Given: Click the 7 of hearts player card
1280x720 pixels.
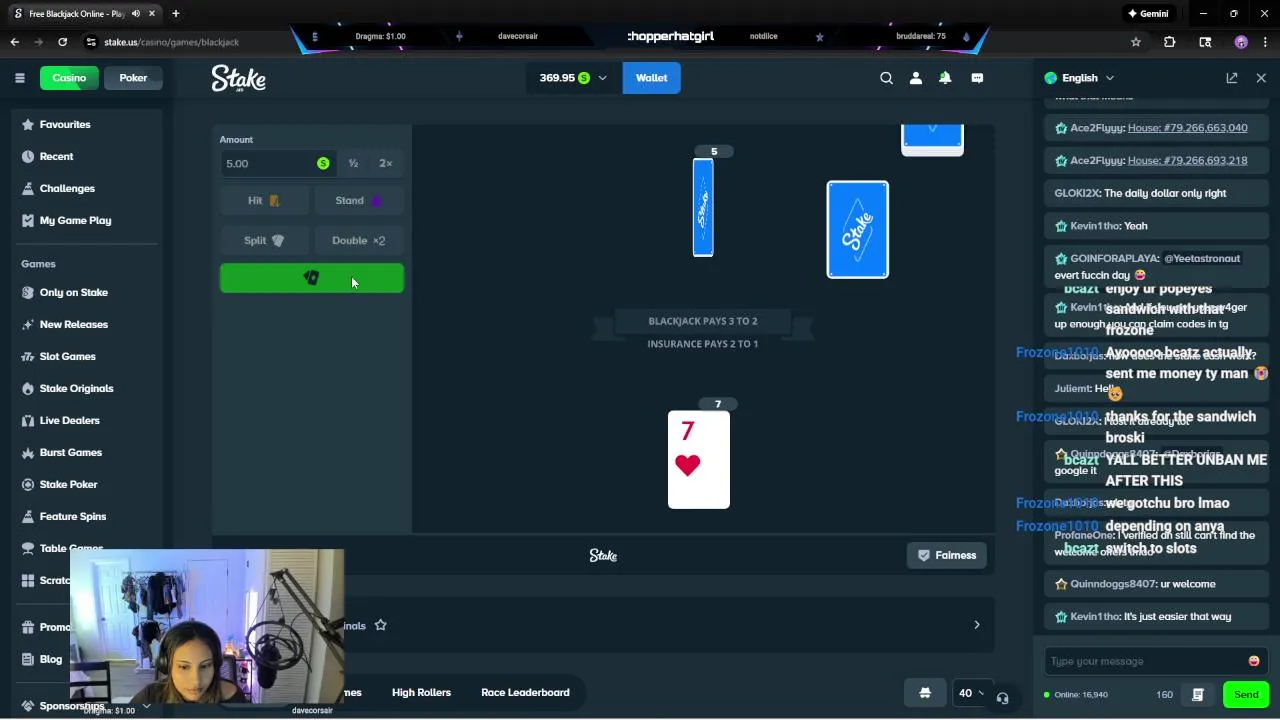Looking at the screenshot, I should coord(699,460).
